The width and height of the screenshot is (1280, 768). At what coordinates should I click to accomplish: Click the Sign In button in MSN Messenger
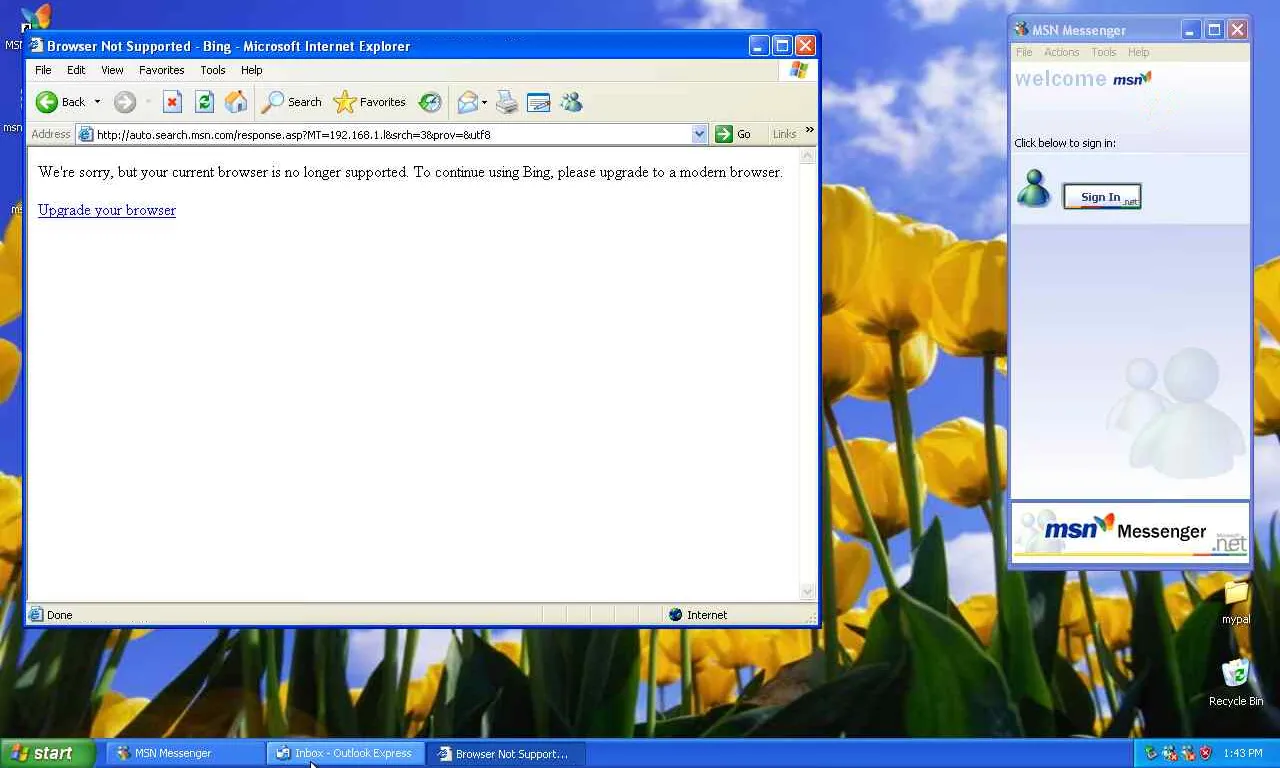1102,197
